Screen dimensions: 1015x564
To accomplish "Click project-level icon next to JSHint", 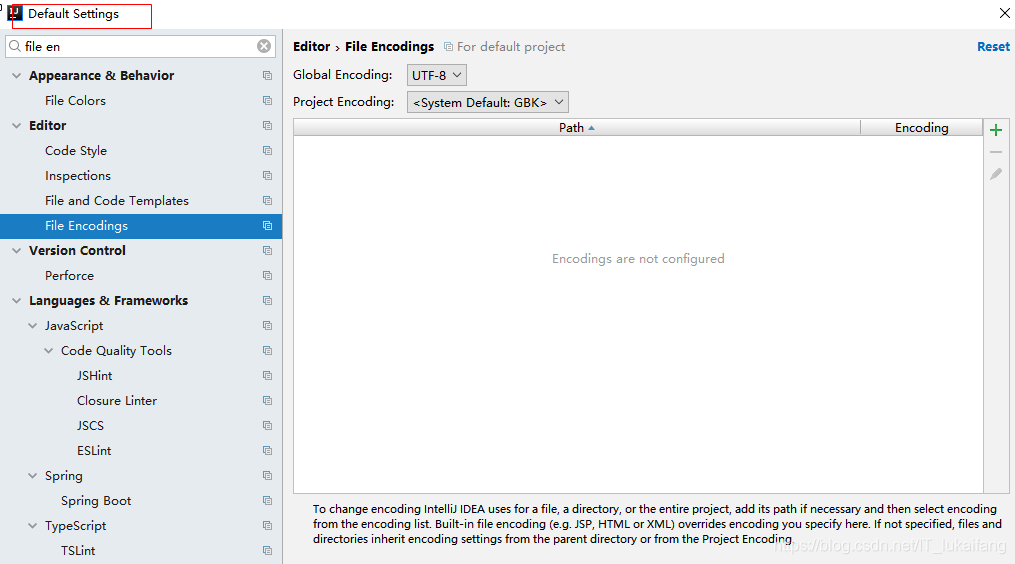I will [x=267, y=376].
